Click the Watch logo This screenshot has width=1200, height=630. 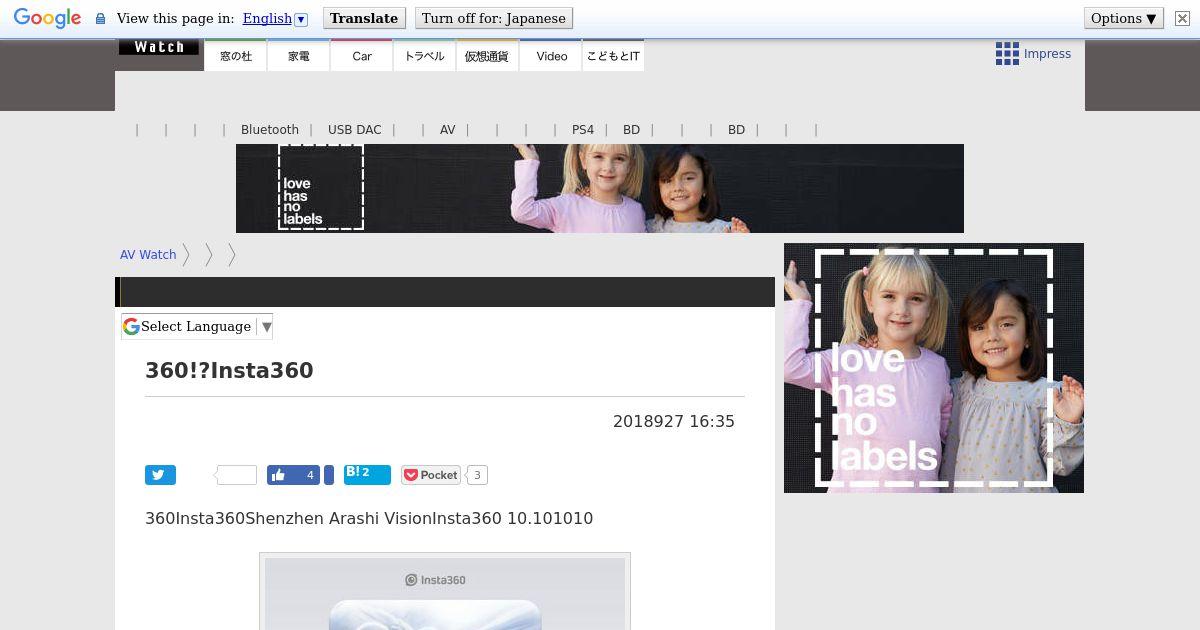click(159, 47)
